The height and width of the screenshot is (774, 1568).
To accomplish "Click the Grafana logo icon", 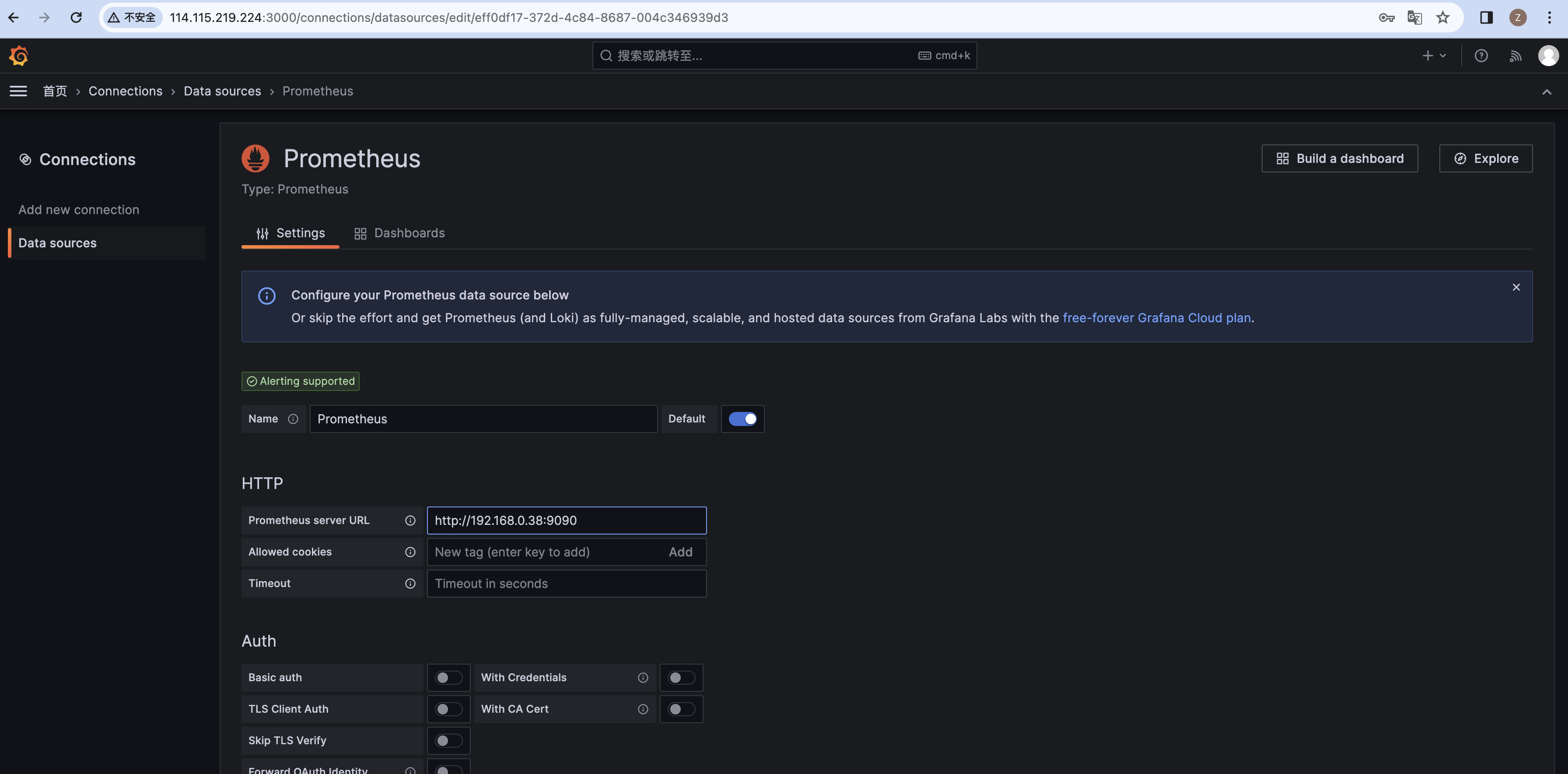I will click(x=19, y=56).
